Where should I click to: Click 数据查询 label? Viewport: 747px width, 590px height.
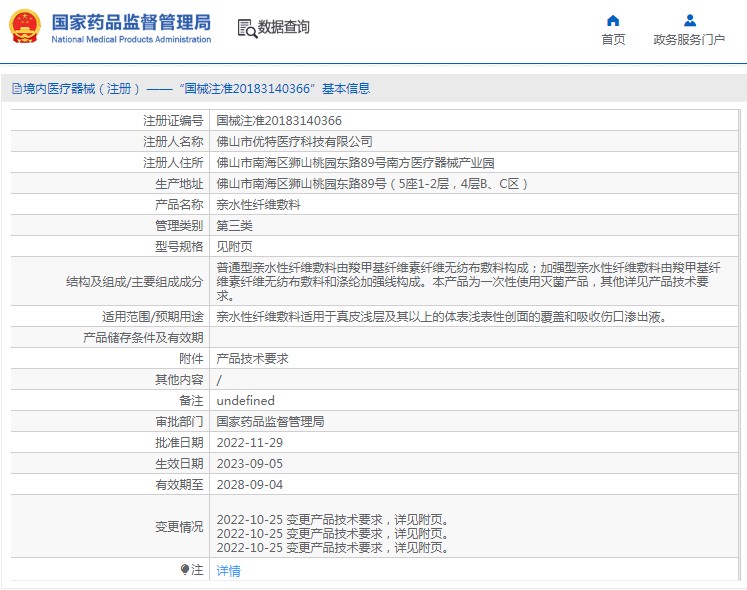coord(283,27)
